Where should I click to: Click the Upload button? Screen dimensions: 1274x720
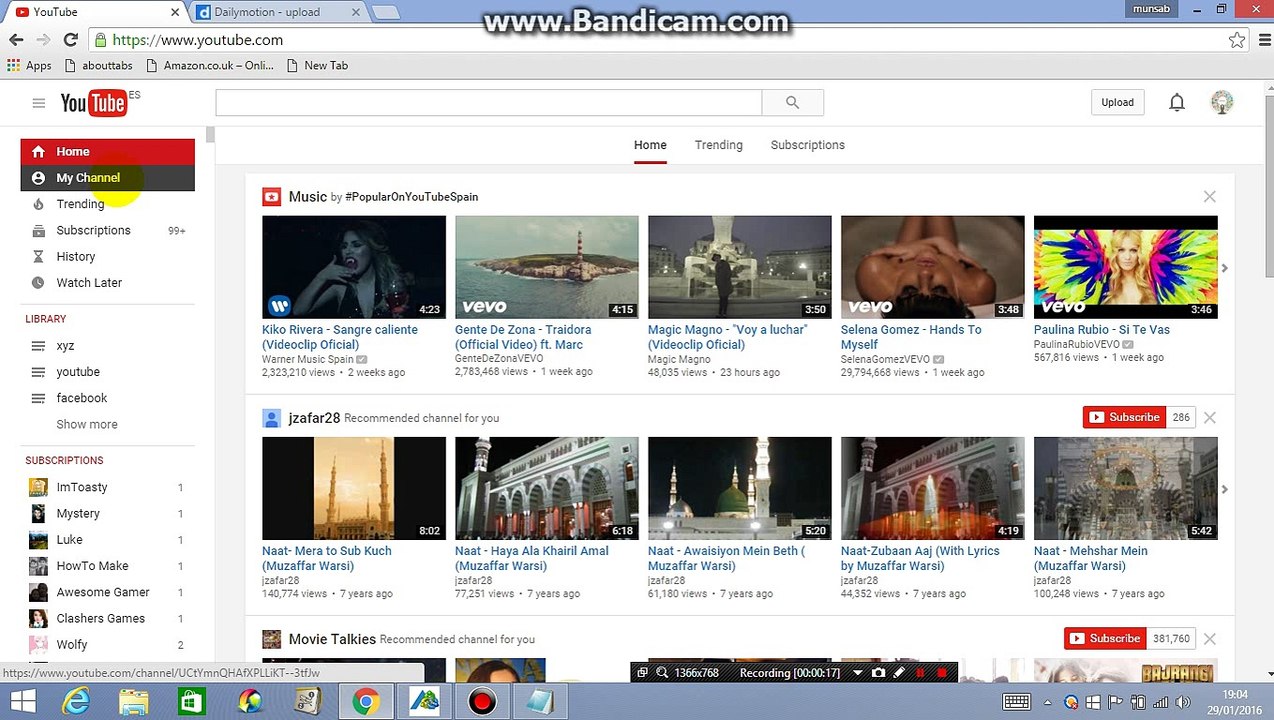coord(1117,102)
